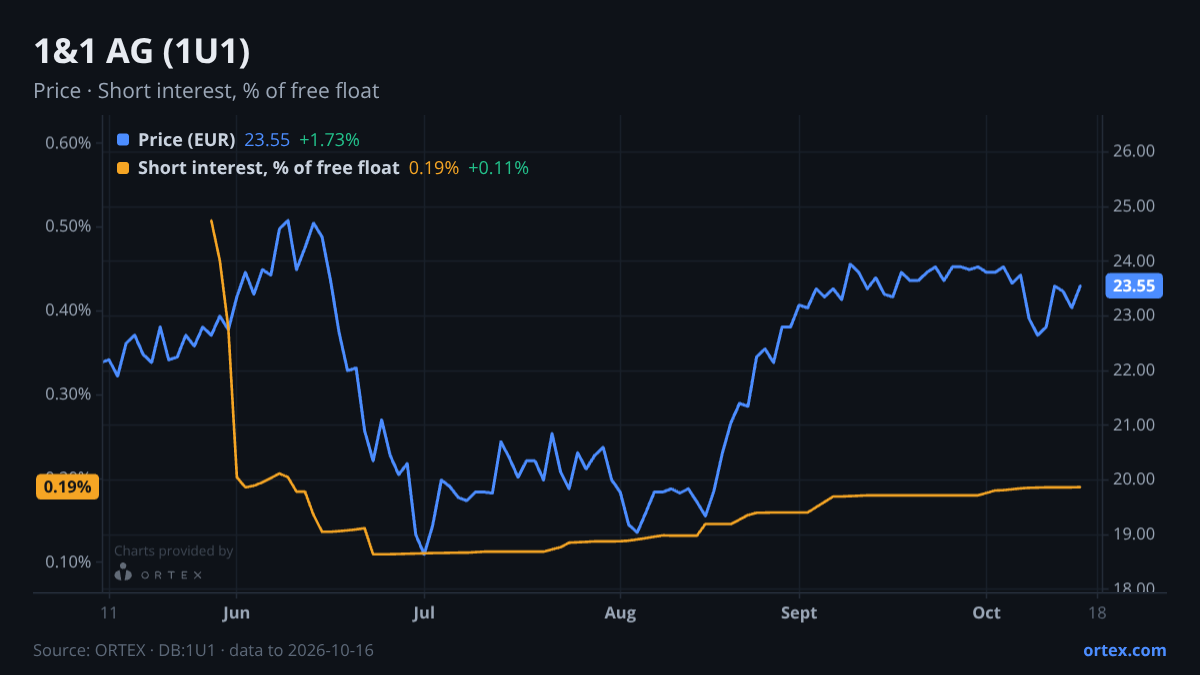This screenshot has width=1200, height=675.
Task: Click the 0.40% left axis label
Action: pyautogui.click(x=68, y=310)
